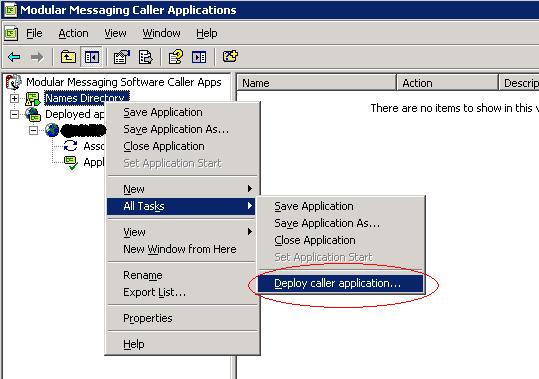Collapse the redacted server node

point(33,131)
